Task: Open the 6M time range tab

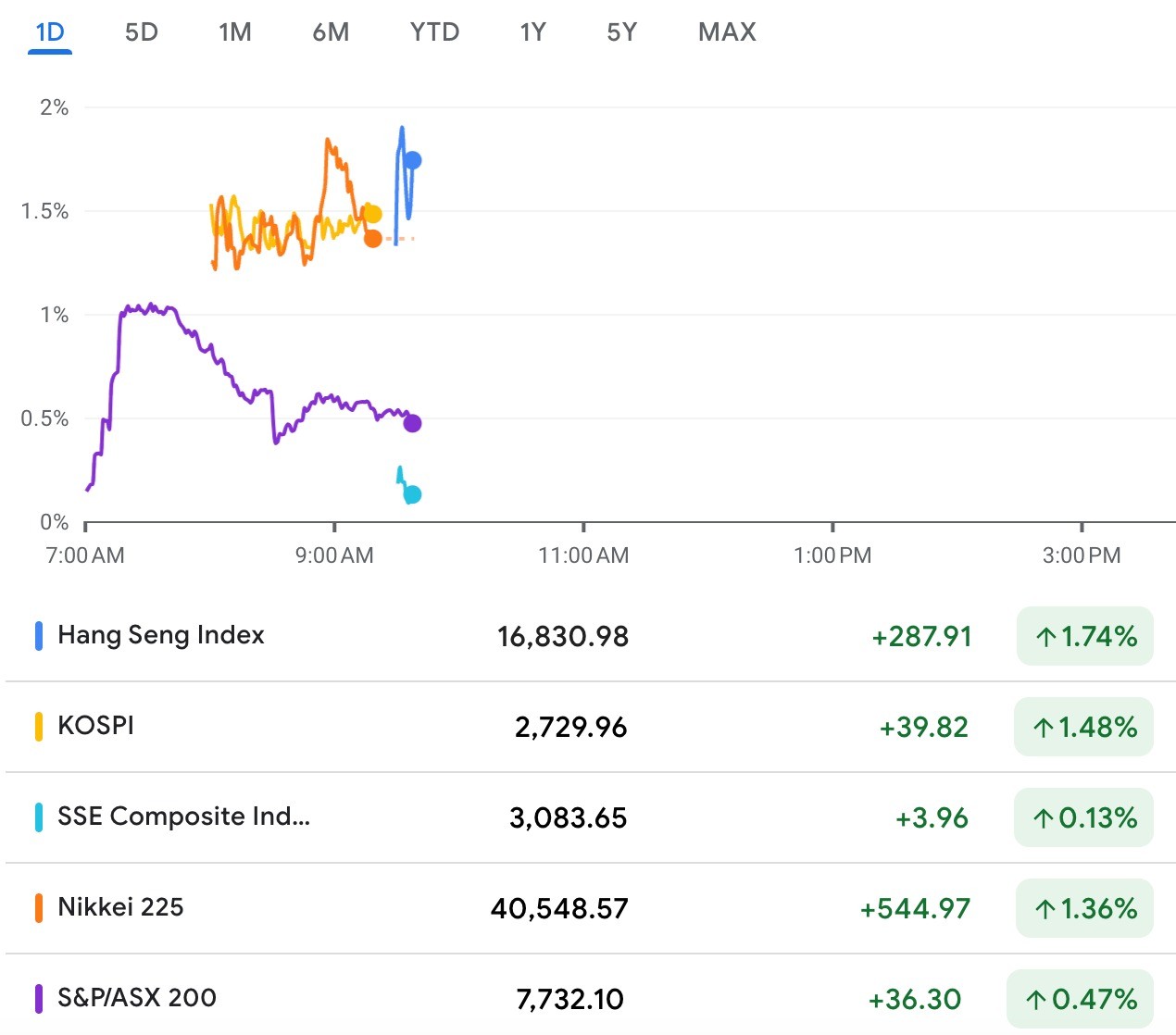Action: point(331,32)
